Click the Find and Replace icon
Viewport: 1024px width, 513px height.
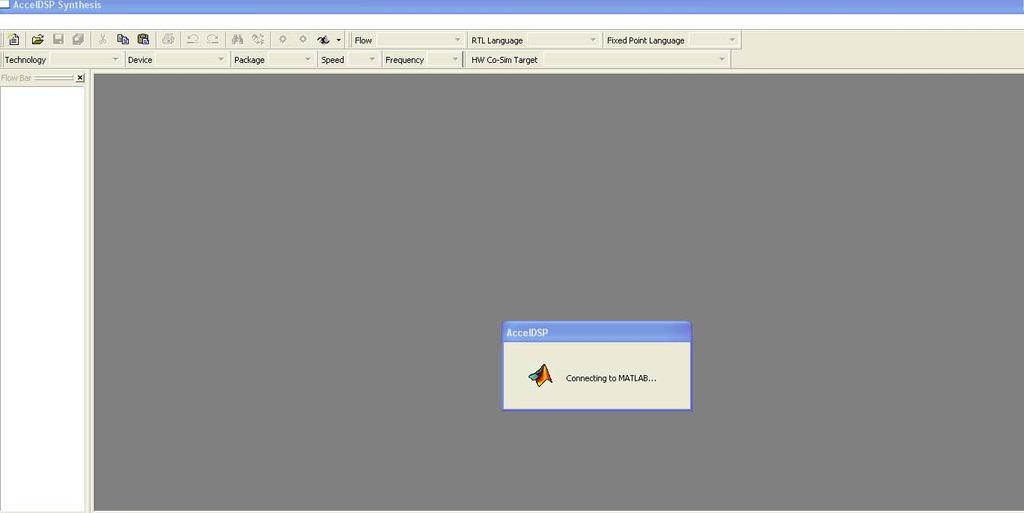pos(258,40)
